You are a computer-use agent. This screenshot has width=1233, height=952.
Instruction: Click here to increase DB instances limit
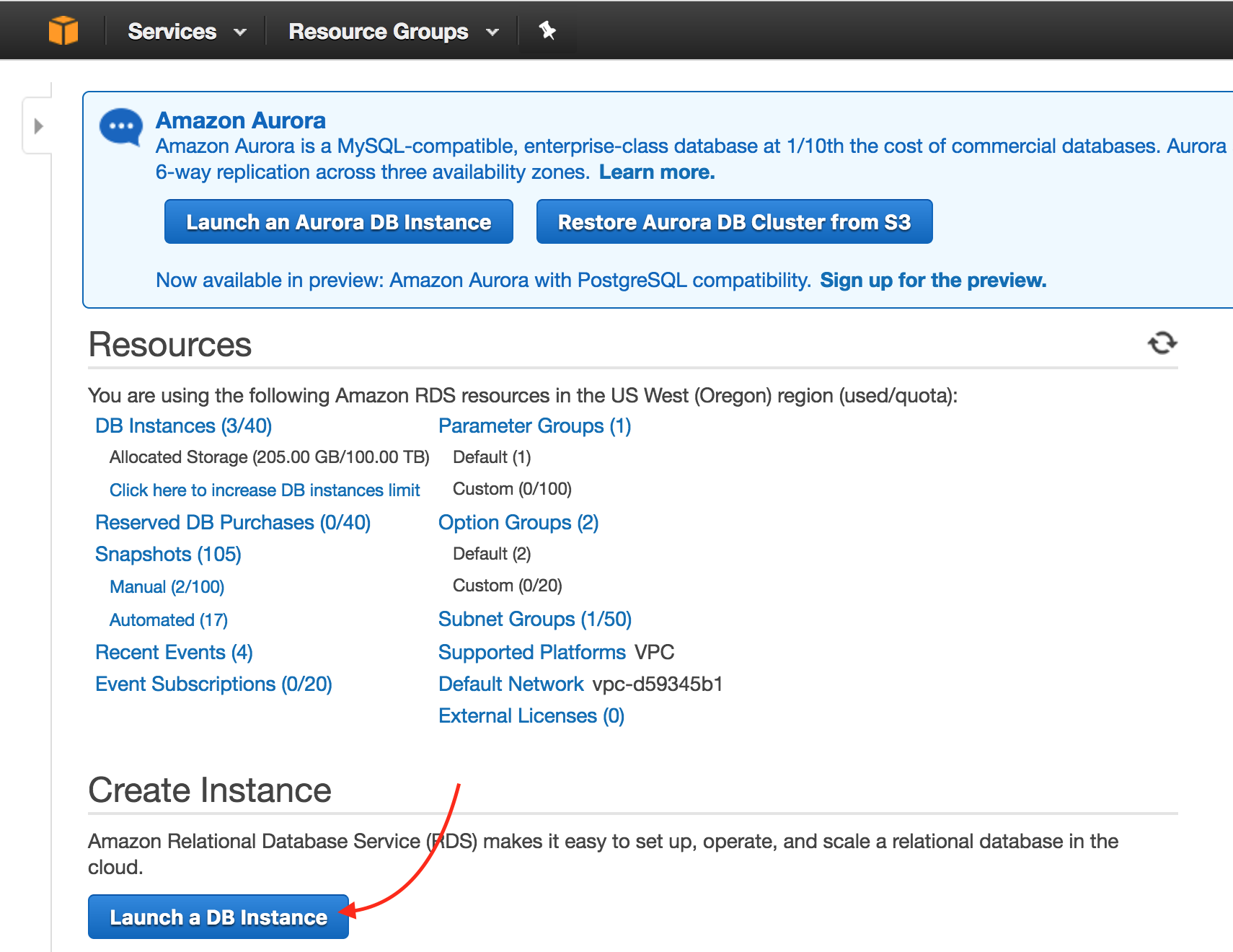coord(265,490)
